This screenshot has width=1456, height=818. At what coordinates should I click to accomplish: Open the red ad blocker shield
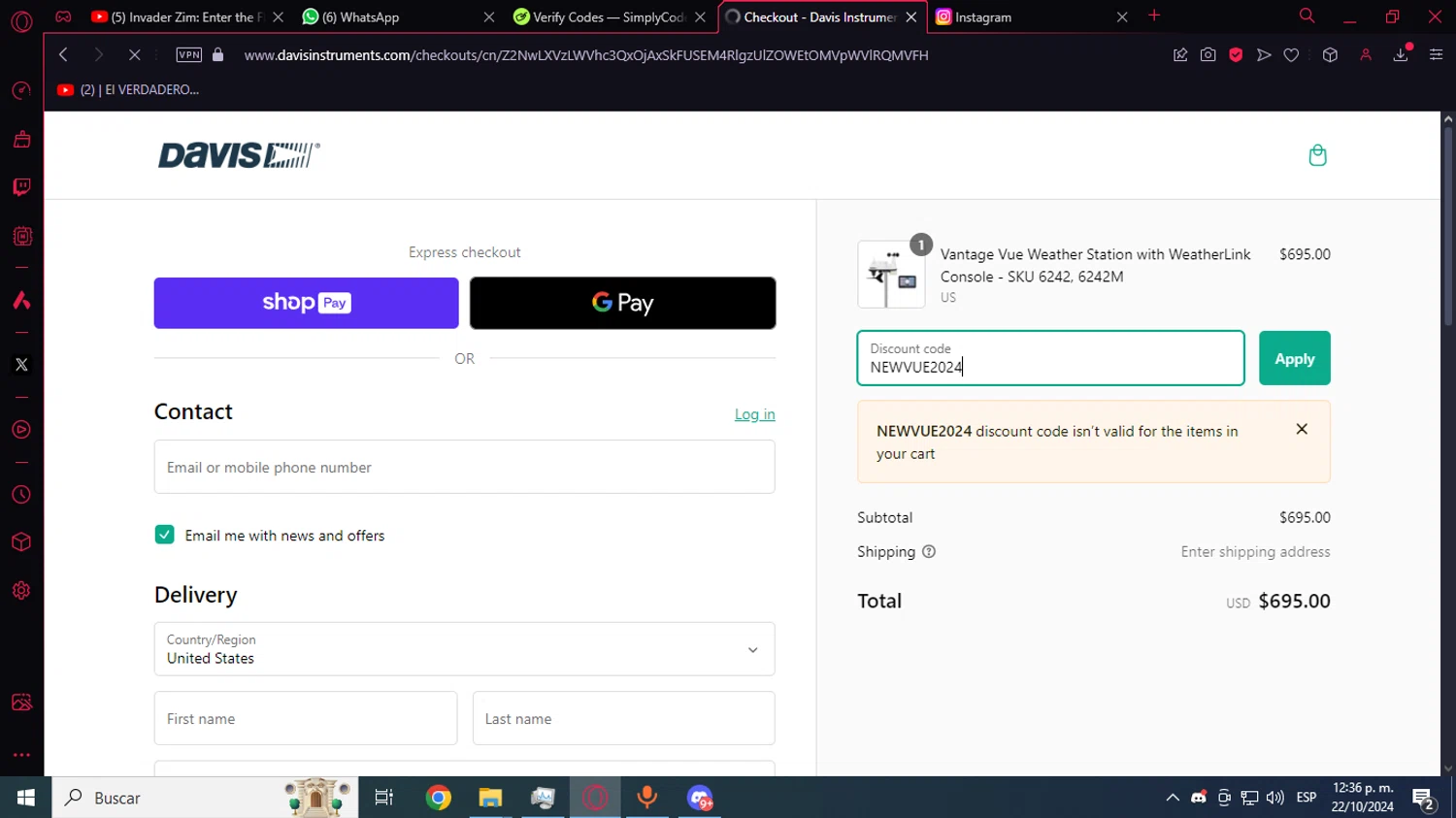click(x=1236, y=55)
